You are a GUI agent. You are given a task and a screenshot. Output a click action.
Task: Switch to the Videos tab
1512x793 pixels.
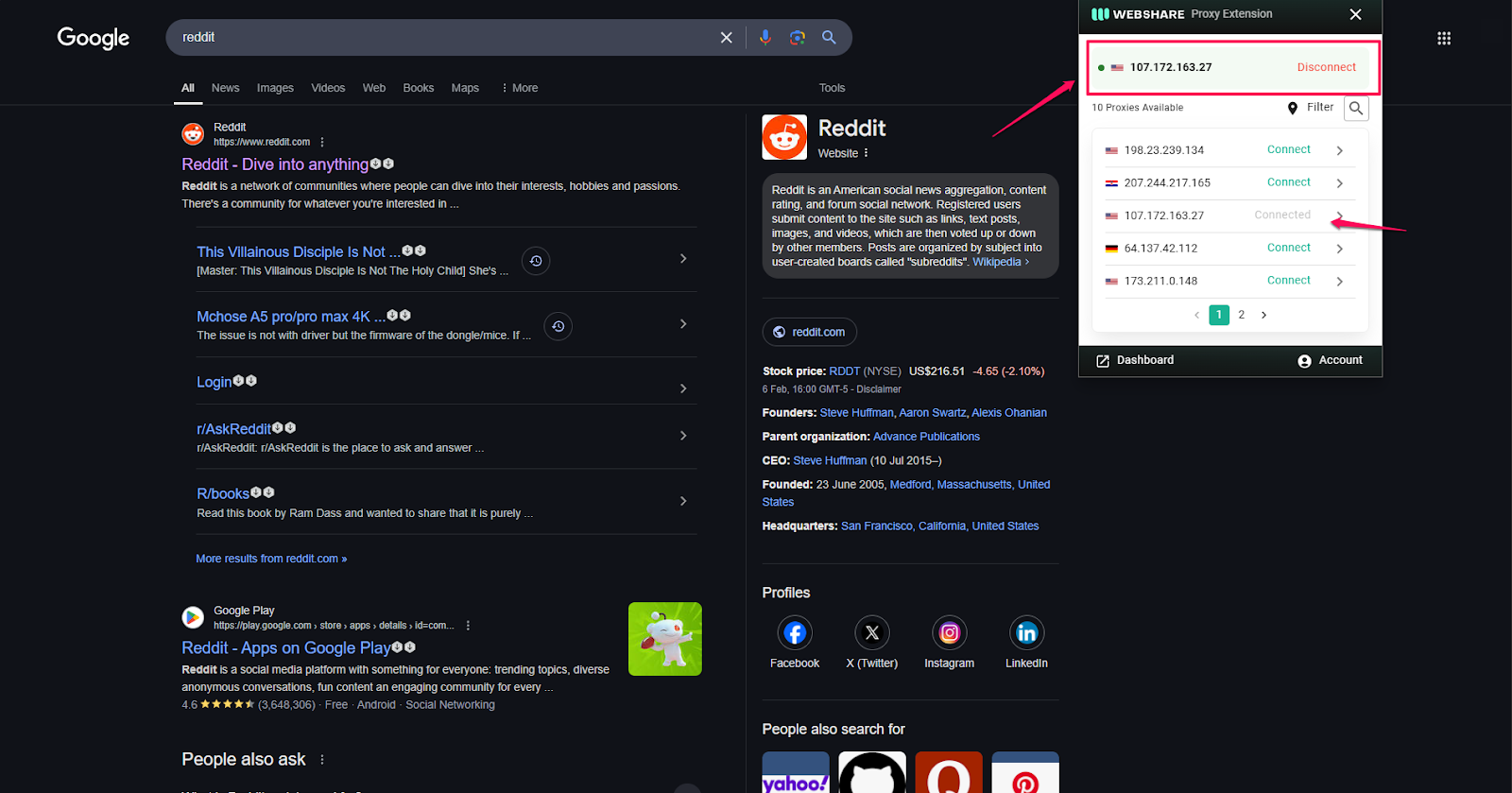[x=328, y=88]
